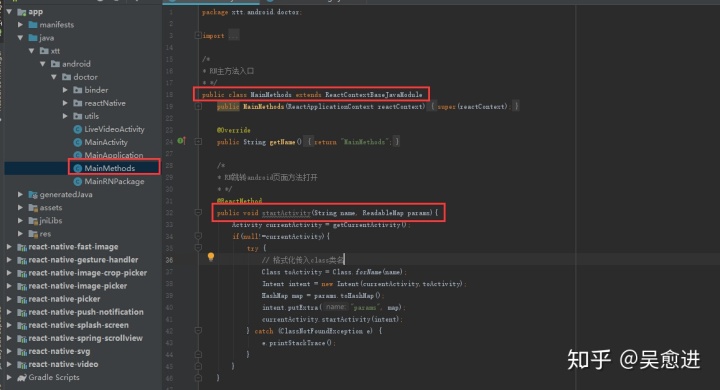
Task: Click the app module folder icon
Action: 22,12
